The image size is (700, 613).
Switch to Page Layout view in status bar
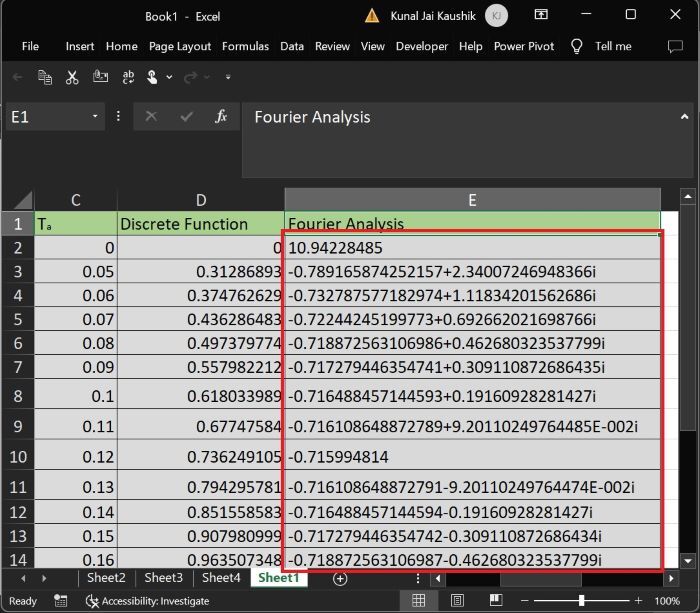tap(456, 601)
